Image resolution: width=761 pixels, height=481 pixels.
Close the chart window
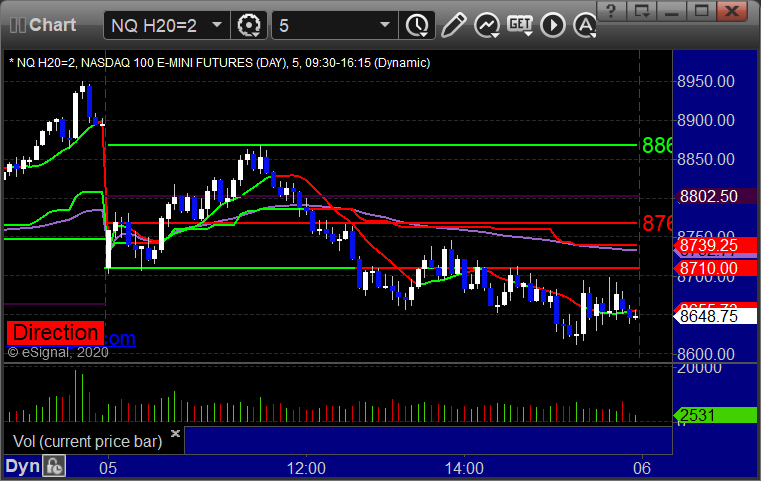pos(732,10)
